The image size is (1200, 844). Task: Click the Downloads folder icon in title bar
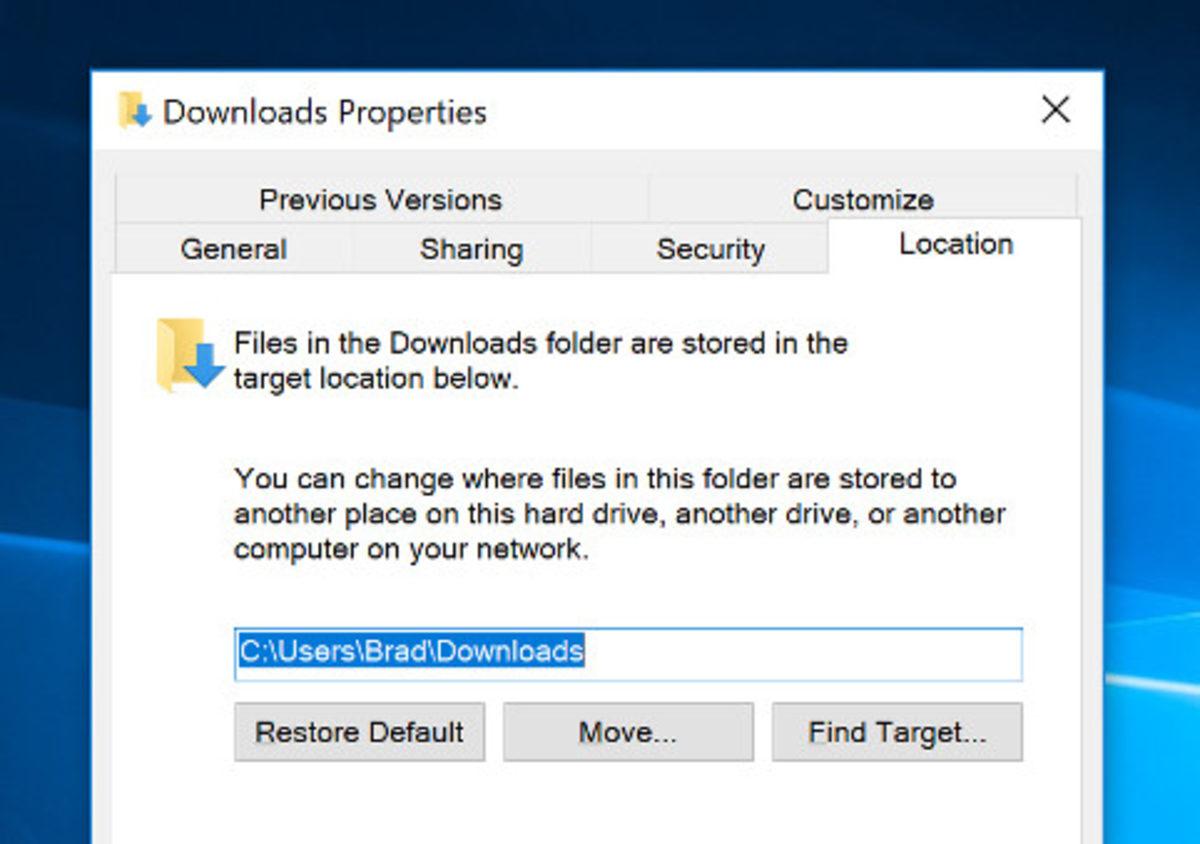coord(134,111)
